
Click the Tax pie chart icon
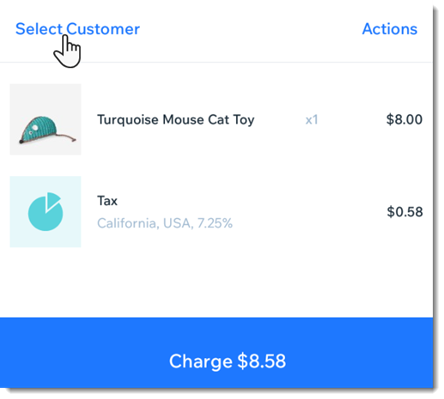[x=46, y=212]
